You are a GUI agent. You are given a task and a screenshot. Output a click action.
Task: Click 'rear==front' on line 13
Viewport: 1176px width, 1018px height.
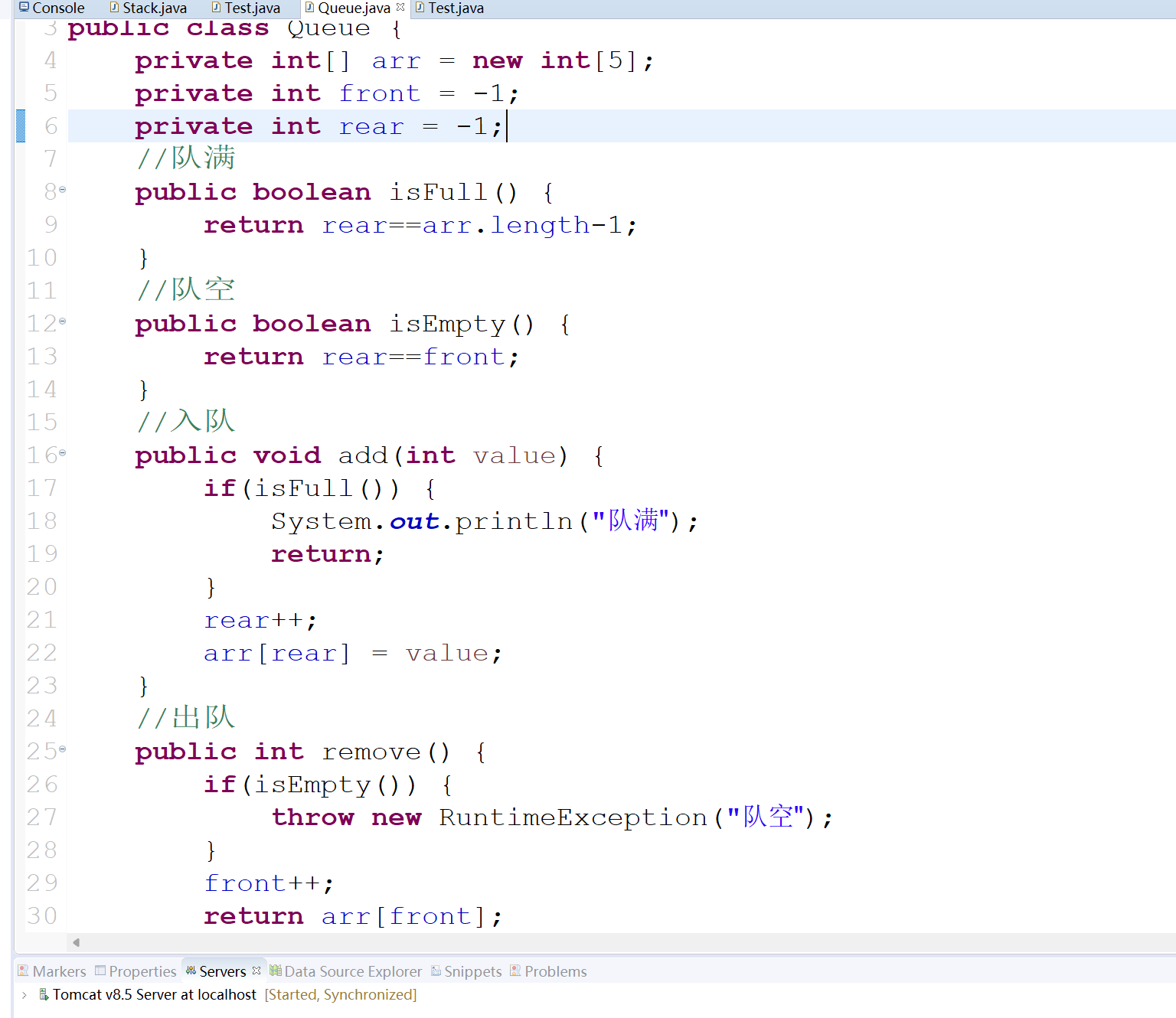coord(413,357)
